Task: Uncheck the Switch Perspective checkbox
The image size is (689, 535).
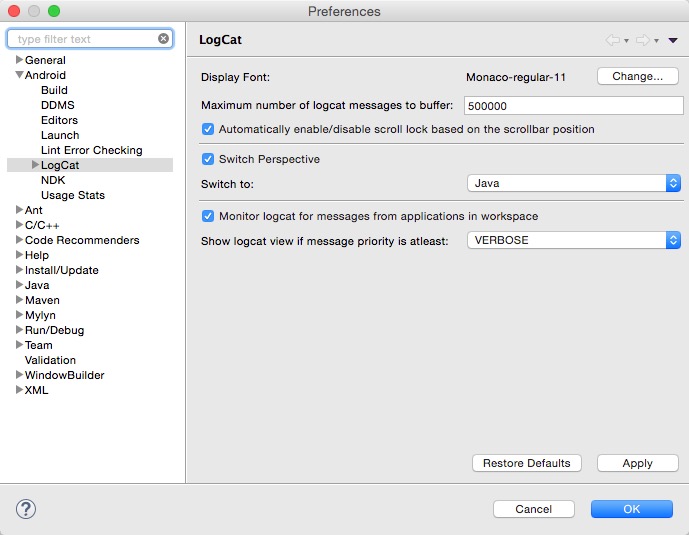Action: pyautogui.click(x=208, y=159)
